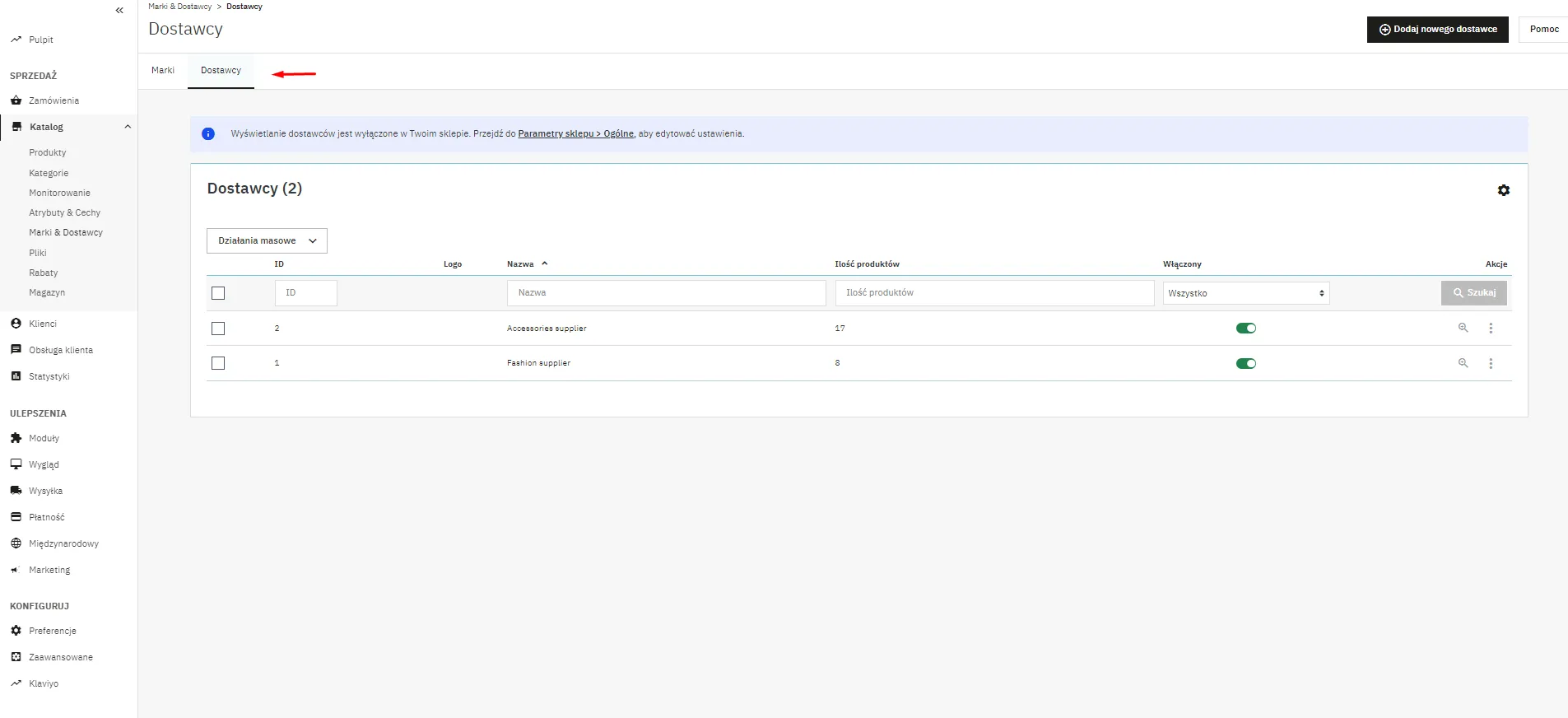This screenshot has height=718, width=1568.
Task: Open the Działania masowe dropdown
Action: [267, 240]
